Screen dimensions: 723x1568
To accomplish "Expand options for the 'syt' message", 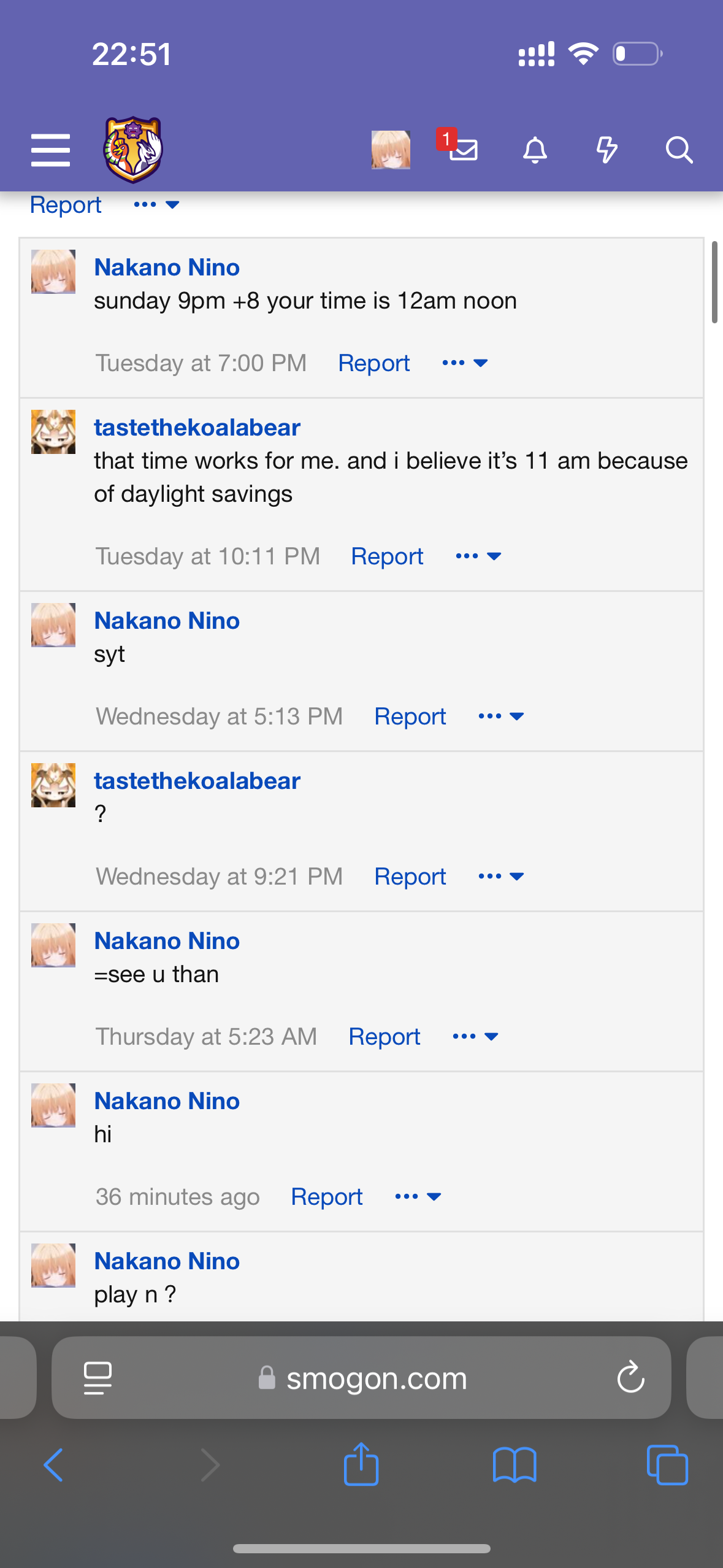I will [x=501, y=716].
